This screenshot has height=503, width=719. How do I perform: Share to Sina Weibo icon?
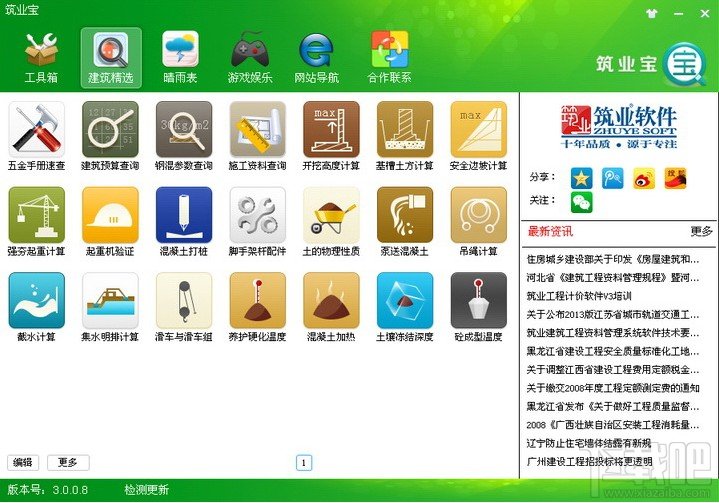pyautogui.click(x=644, y=178)
